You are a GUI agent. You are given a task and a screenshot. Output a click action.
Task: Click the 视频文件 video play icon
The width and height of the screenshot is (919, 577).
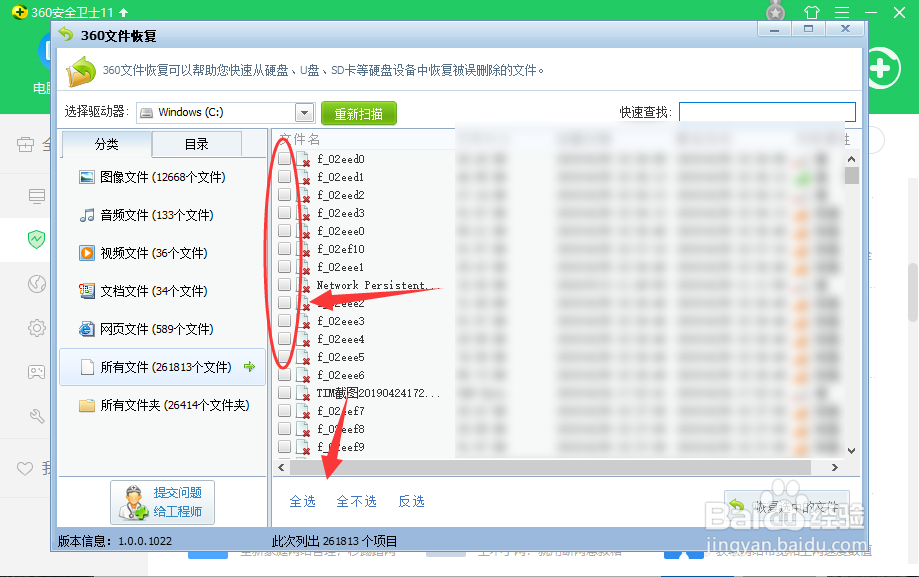click(x=87, y=252)
